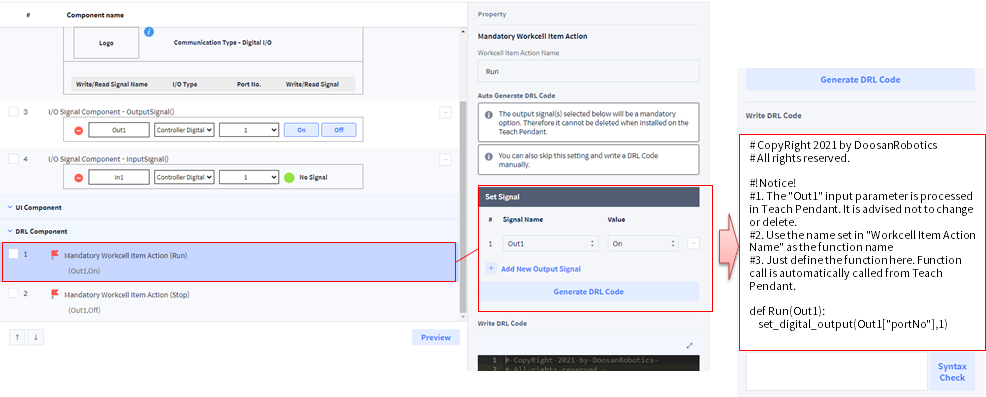Viewport: 986px width, 397px height.
Task: Click plus icon for Add New Output Signal
Action: 492,268
